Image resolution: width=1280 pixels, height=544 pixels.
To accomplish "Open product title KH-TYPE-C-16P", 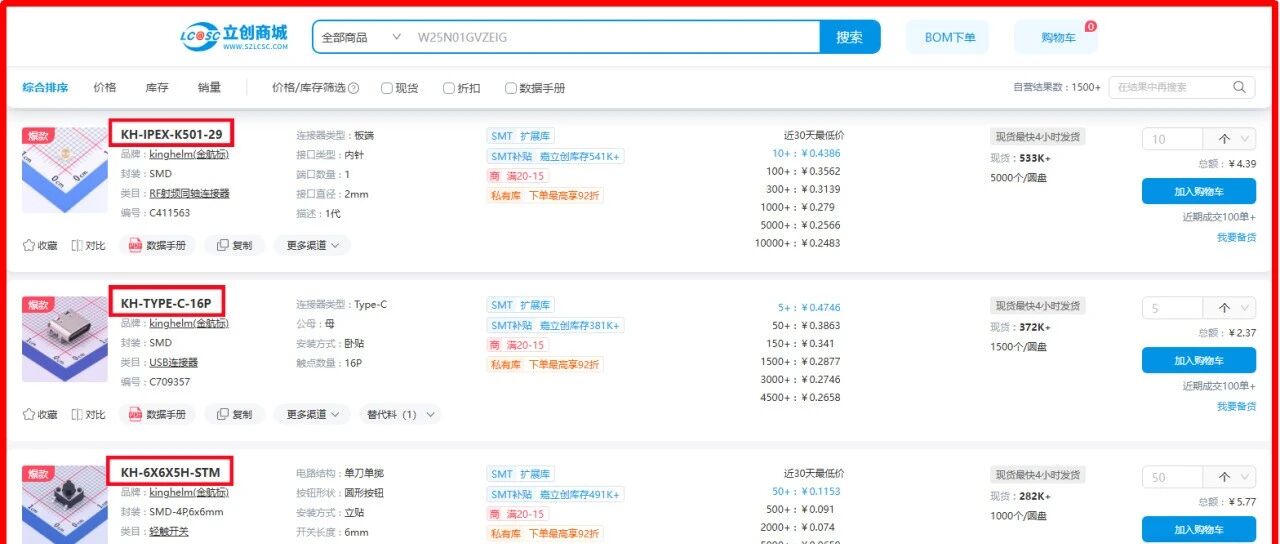I will coord(166,303).
